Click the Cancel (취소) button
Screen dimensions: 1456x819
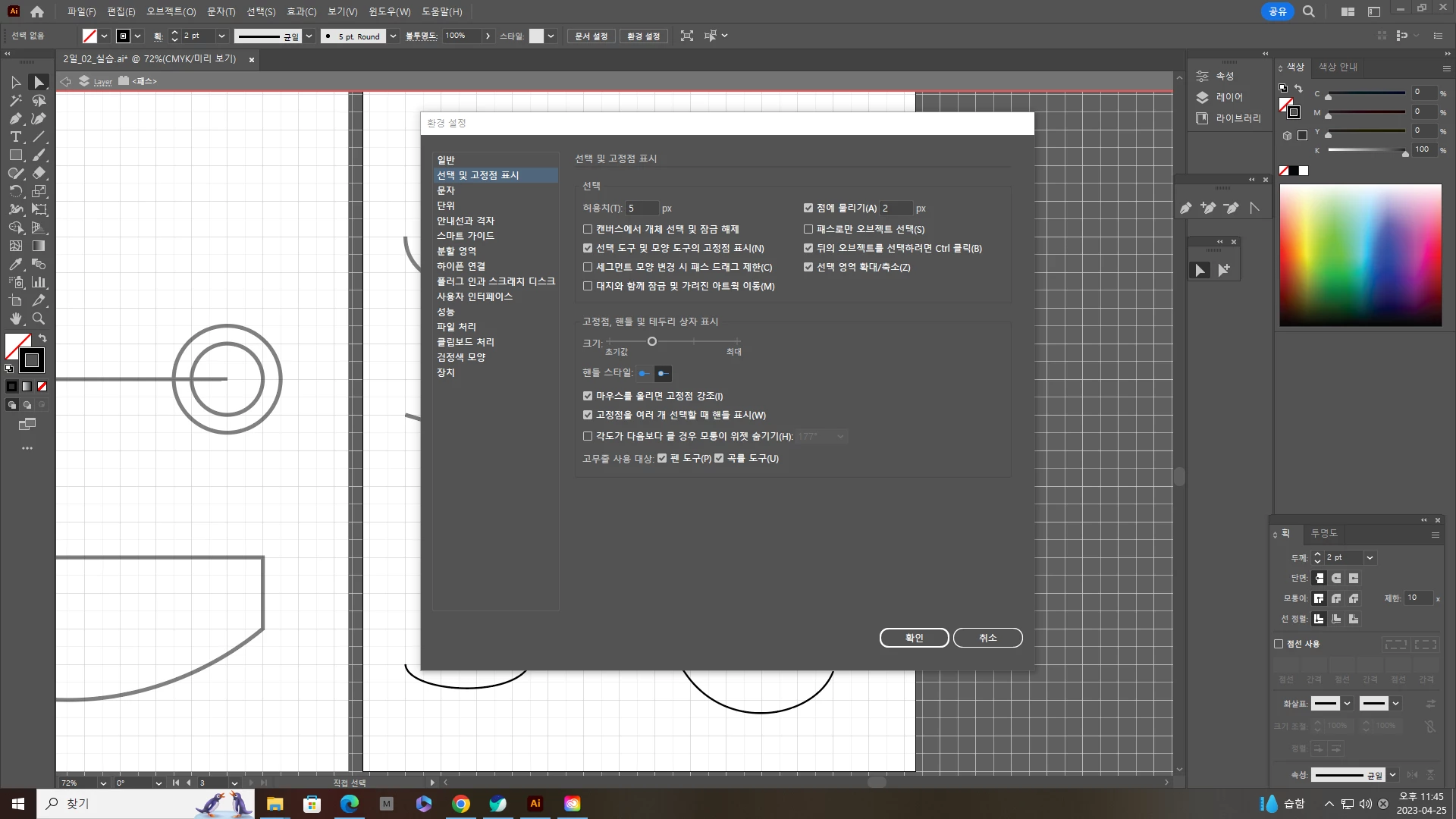[x=987, y=638]
